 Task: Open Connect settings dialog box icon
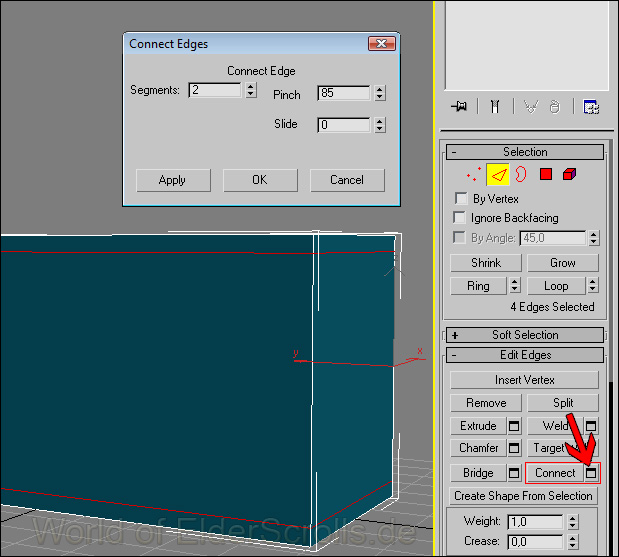592,473
